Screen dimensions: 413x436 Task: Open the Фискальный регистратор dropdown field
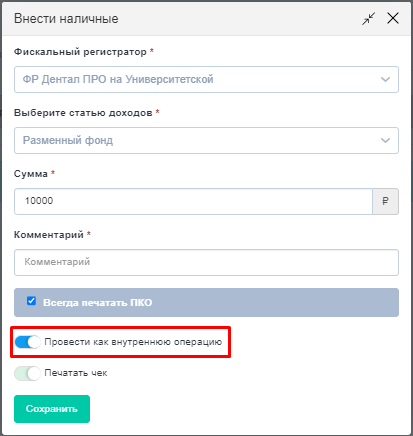(206, 80)
